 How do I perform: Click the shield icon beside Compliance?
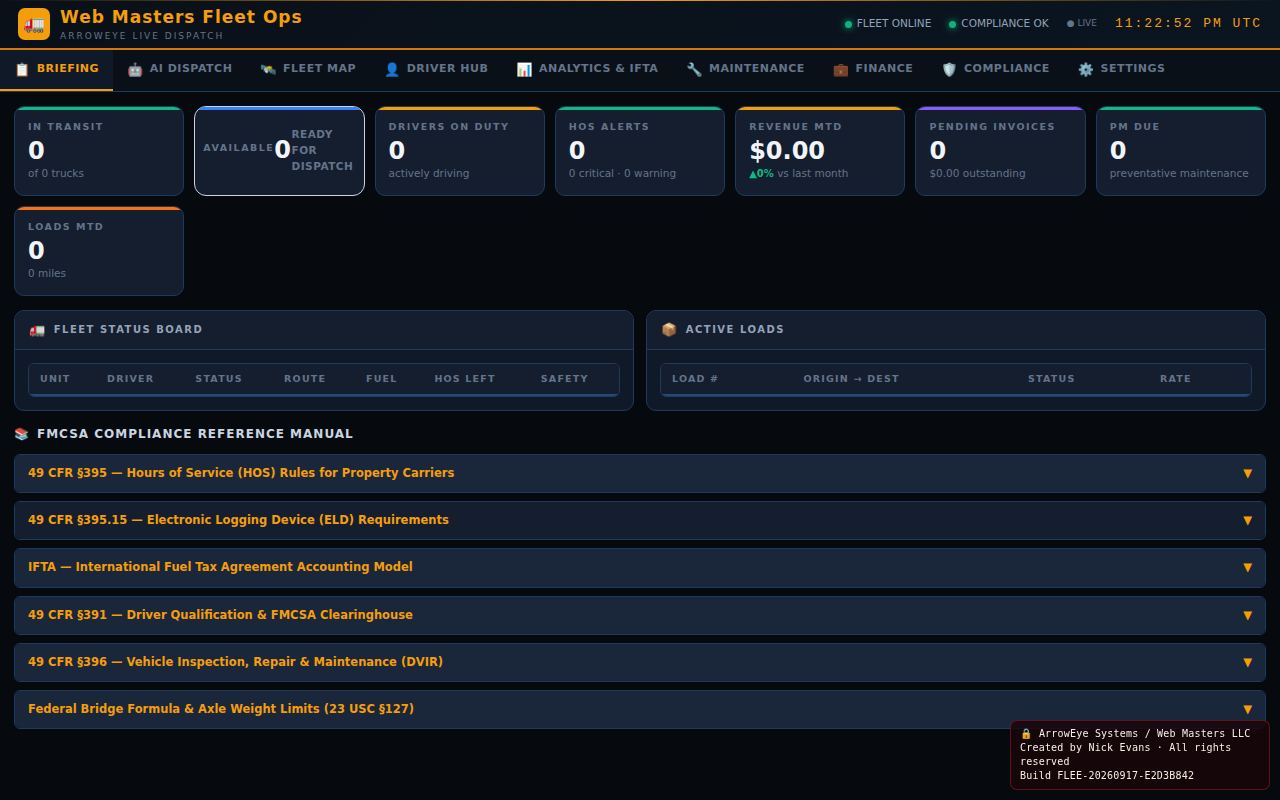click(949, 69)
